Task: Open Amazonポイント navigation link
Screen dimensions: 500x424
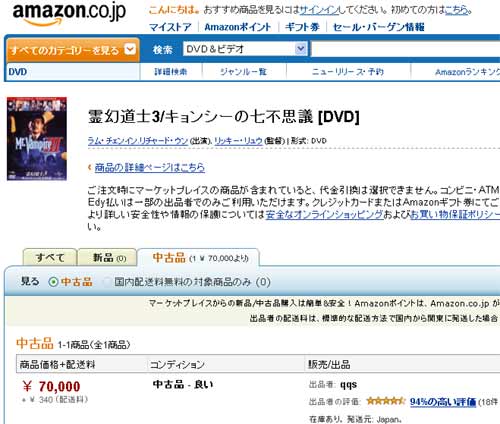Action: pyautogui.click(x=237, y=27)
